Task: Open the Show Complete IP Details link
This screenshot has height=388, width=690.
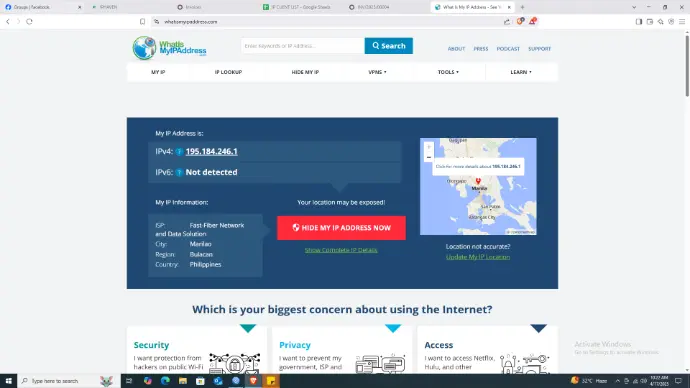Action: coord(341,250)
